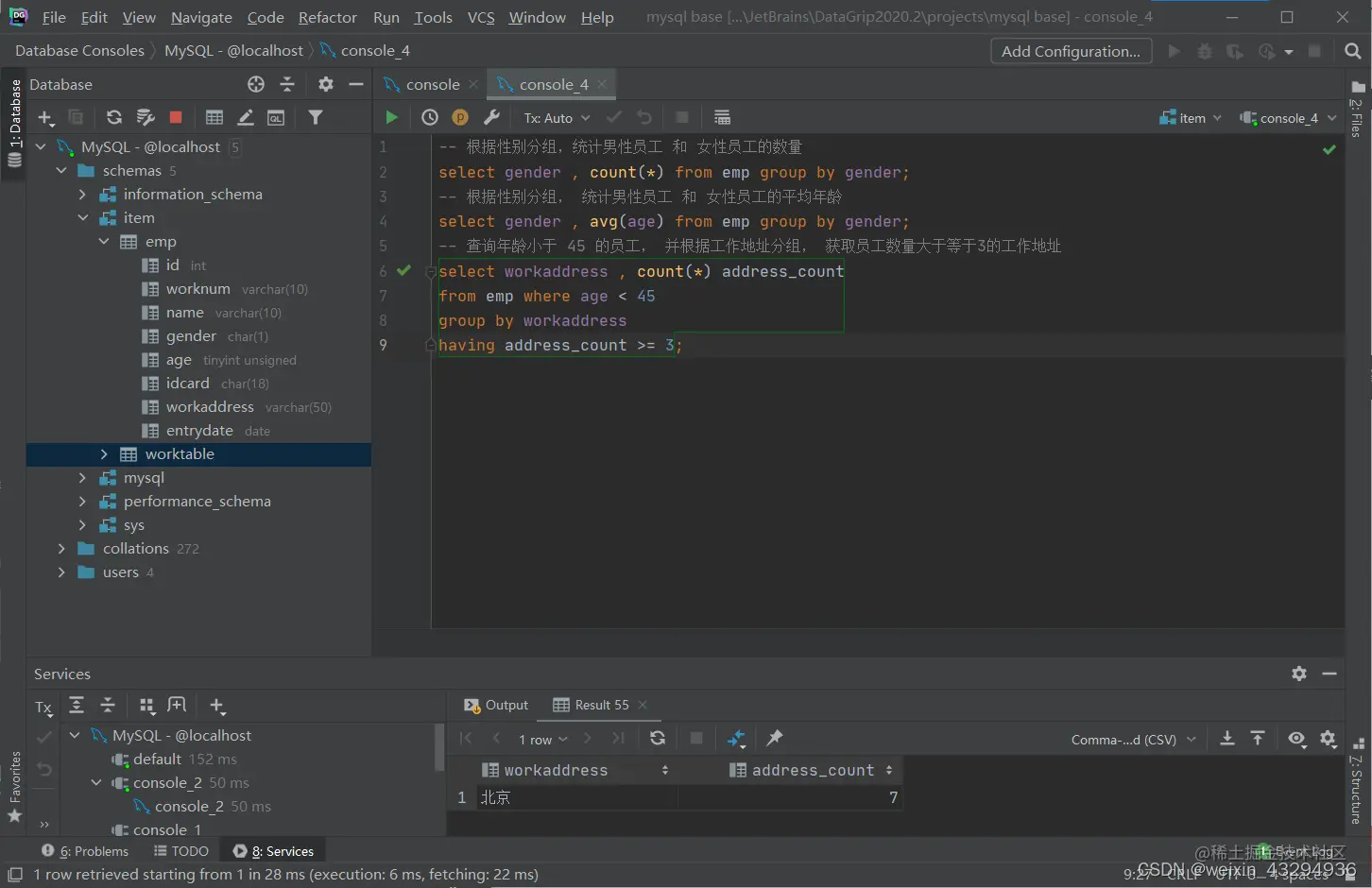
Task: Open the query history clock icon
Action: 430,117
